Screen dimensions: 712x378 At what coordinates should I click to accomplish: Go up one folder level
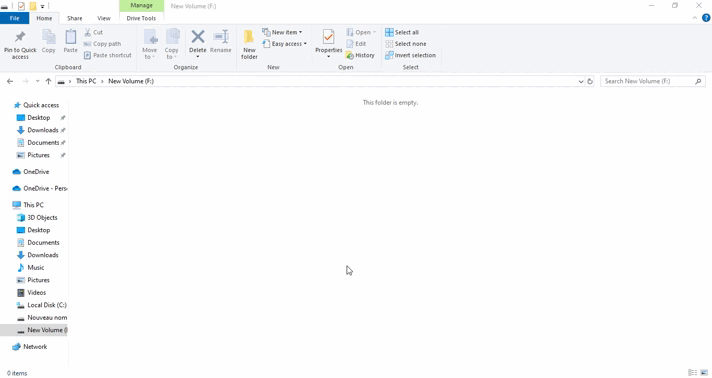[48, 81]
